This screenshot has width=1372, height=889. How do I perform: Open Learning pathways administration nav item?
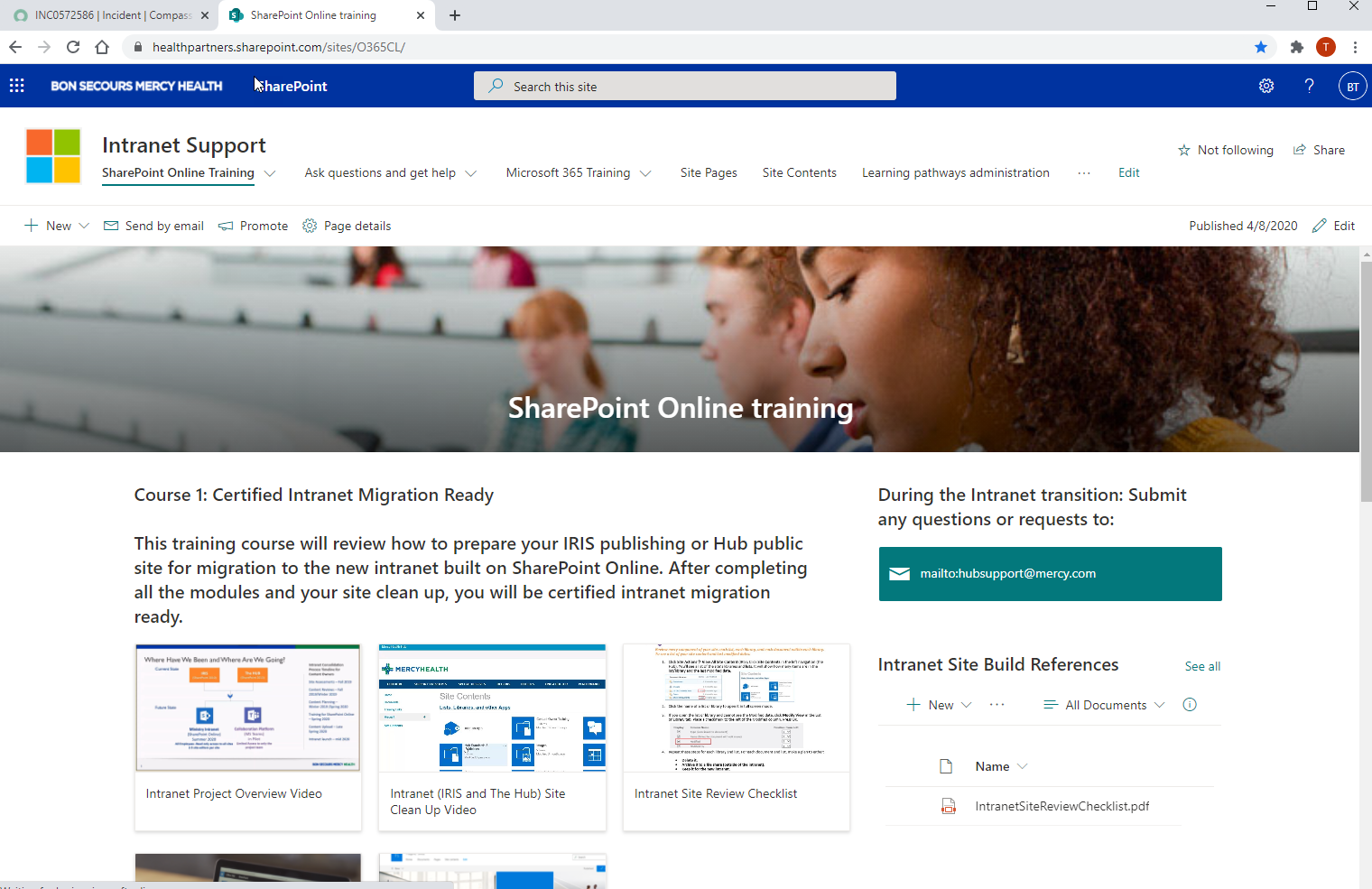[955, 172]
